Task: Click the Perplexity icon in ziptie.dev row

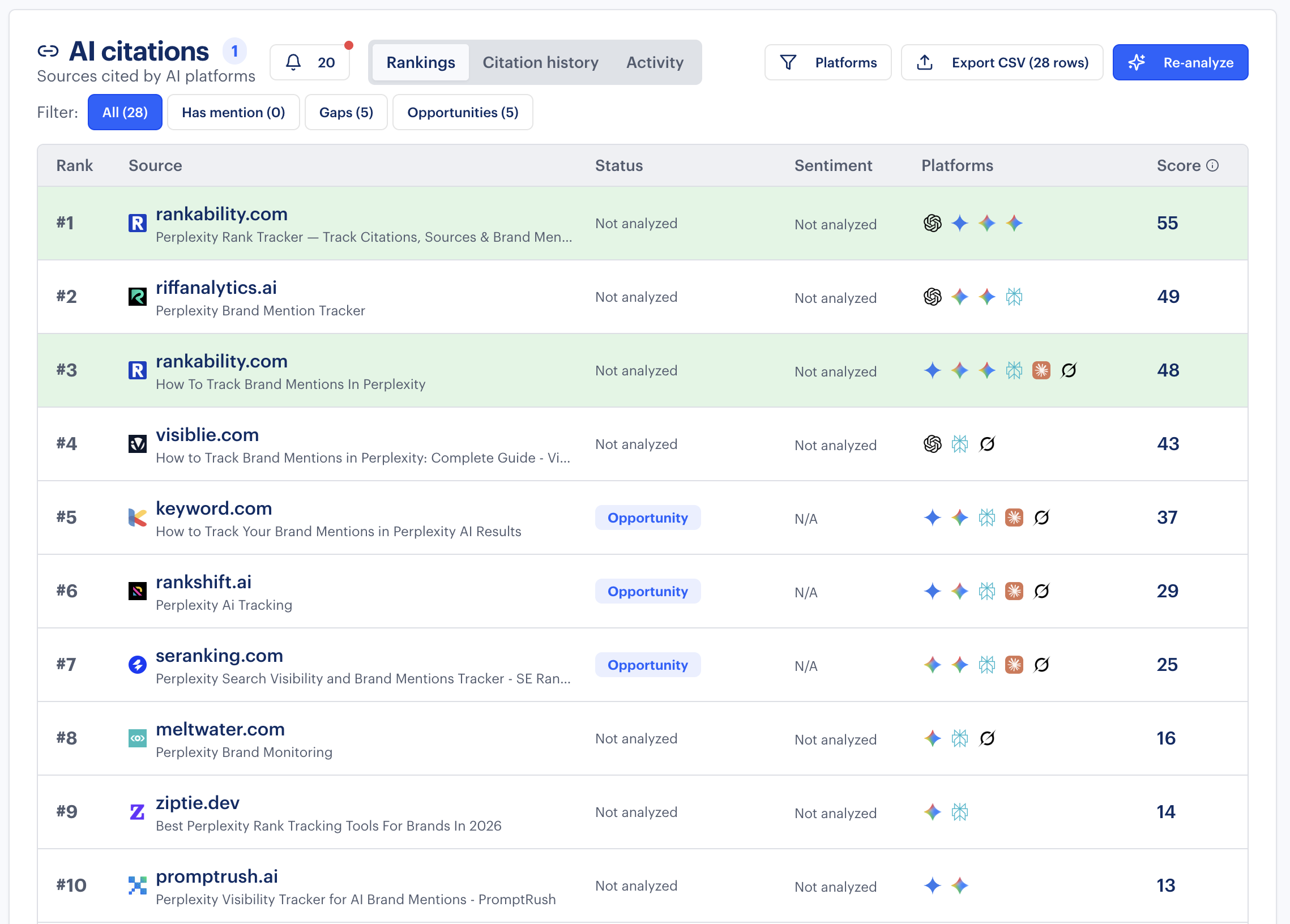Action: [x=959, y=812]
